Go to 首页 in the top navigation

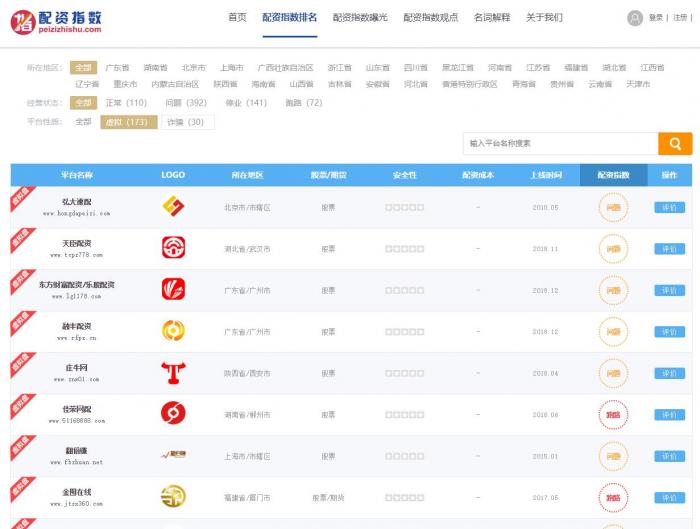point(237,18)
